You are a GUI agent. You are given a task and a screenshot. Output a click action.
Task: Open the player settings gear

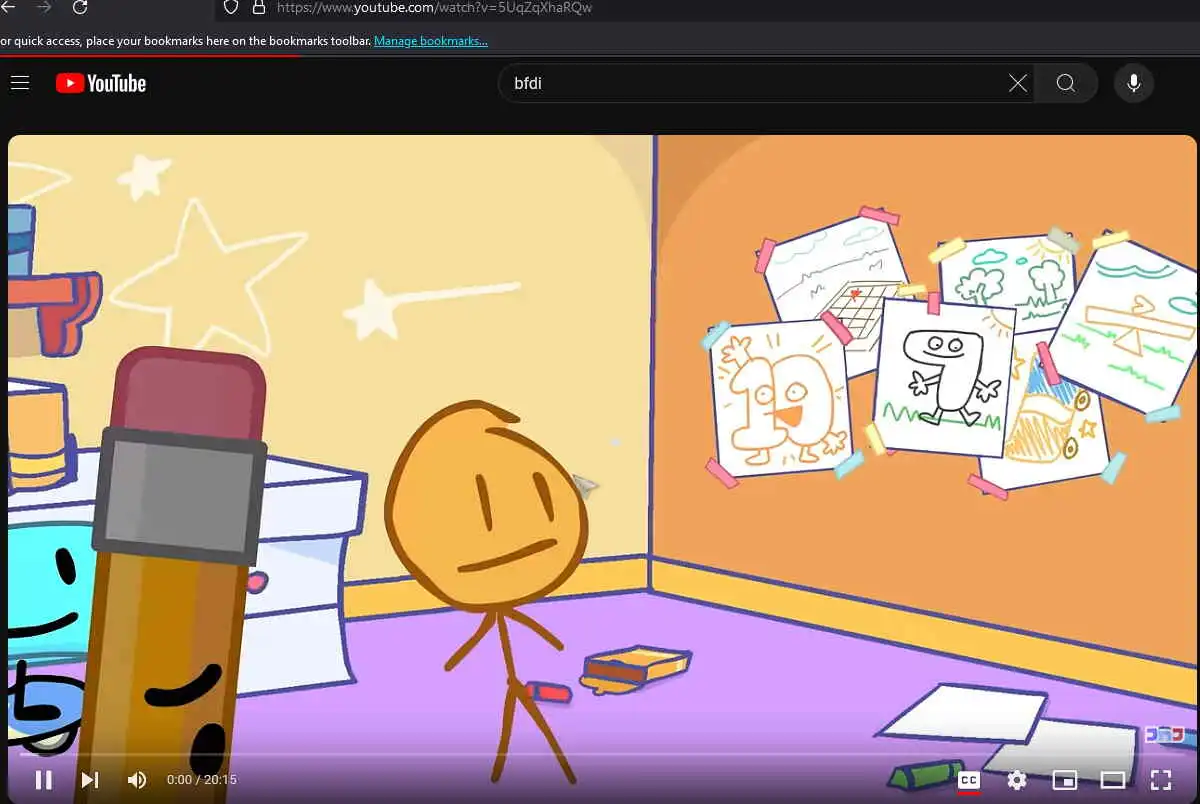1017,780
